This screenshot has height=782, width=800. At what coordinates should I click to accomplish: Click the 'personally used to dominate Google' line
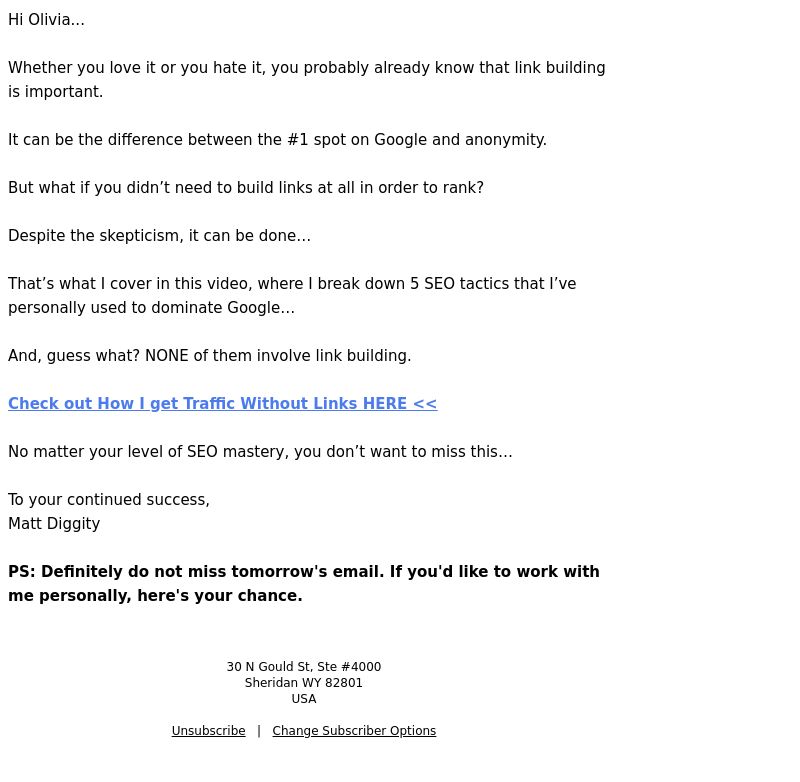coord(152,308)
